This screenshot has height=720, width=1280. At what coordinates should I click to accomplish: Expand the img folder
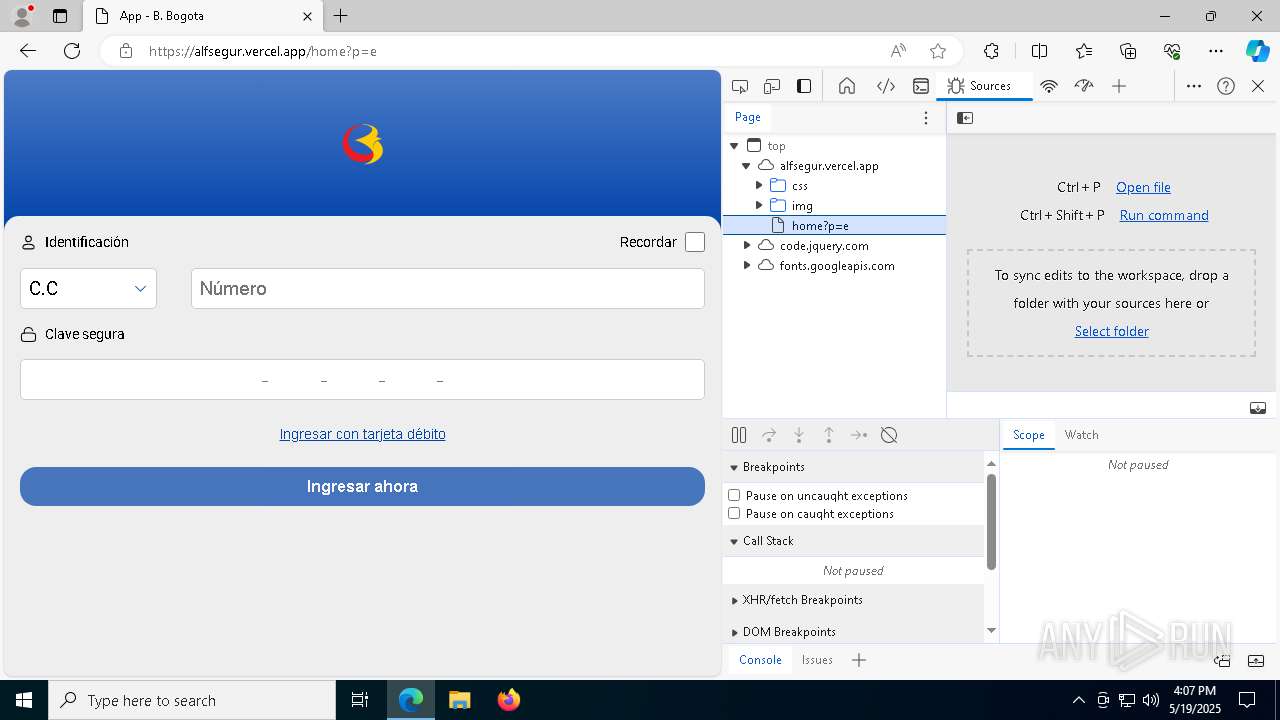point(759,205)
